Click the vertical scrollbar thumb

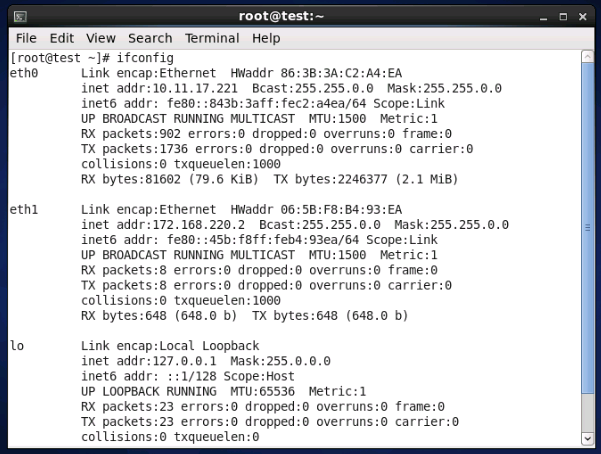point(588,228)
